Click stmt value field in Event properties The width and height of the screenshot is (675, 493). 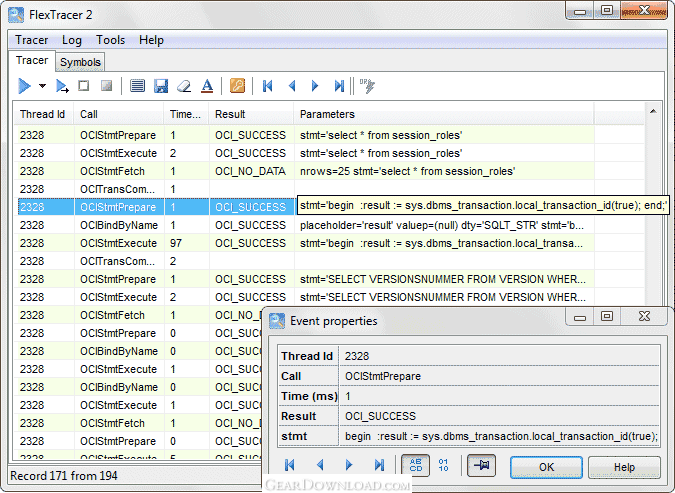coord(499,436)
